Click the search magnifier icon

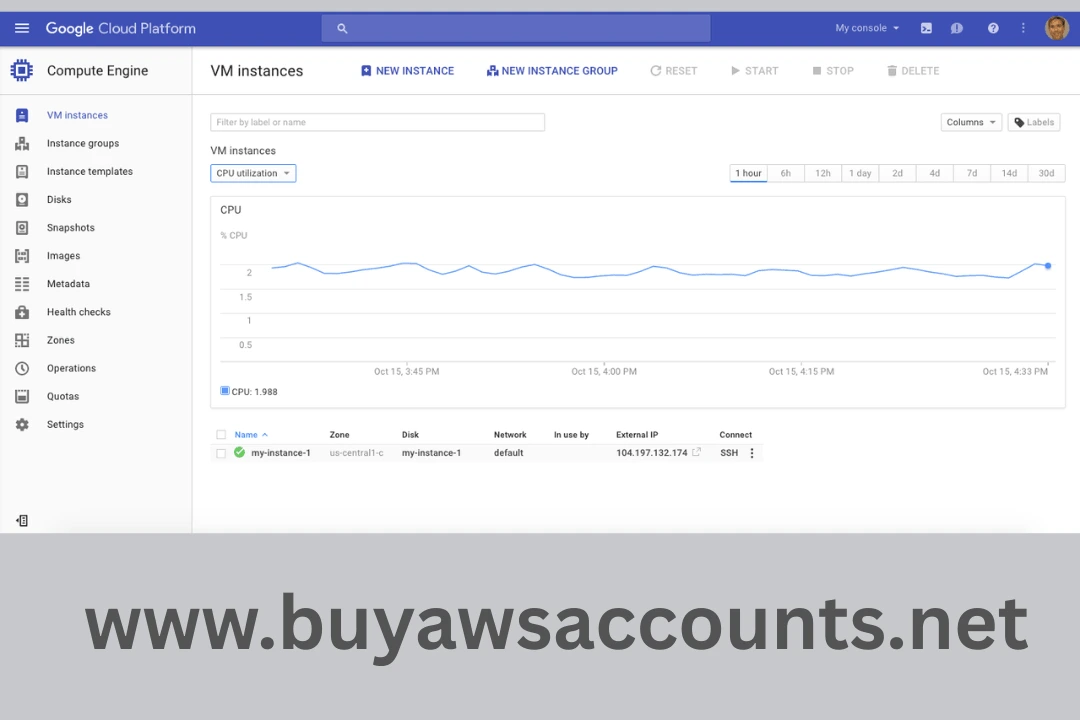point(342,28)
